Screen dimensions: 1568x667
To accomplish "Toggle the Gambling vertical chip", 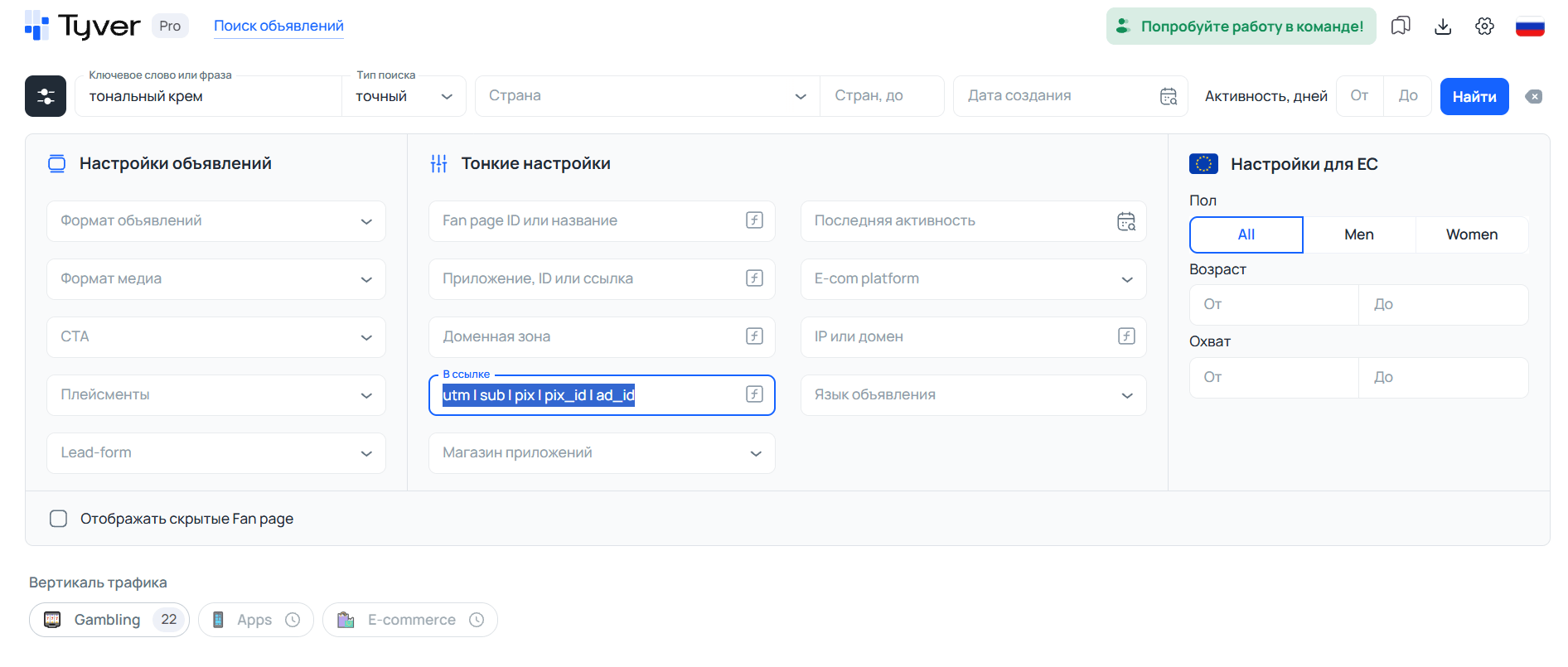I will [109, 620].
